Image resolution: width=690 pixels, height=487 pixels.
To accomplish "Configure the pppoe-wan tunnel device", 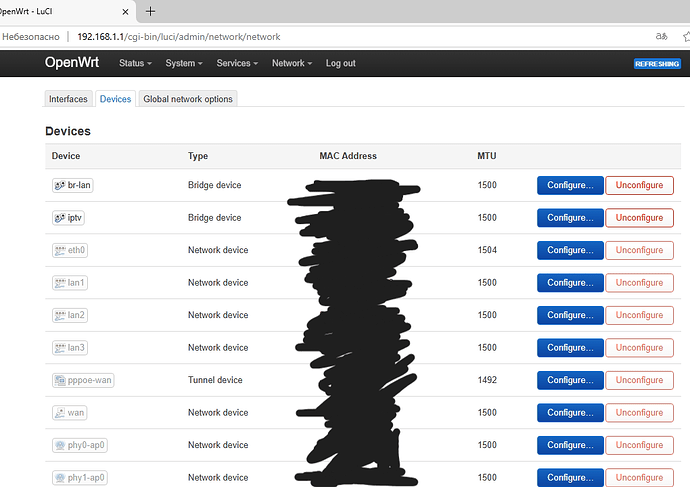I will pos(570,380).
